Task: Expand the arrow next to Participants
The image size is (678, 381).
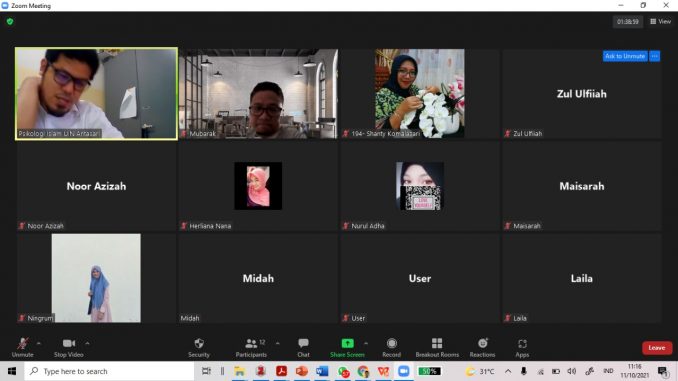Action: click(278, 343)
